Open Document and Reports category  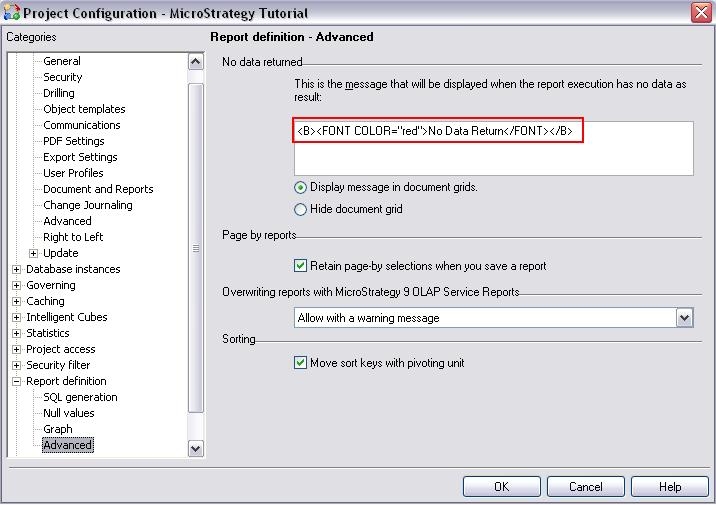(x=98, y=189)
